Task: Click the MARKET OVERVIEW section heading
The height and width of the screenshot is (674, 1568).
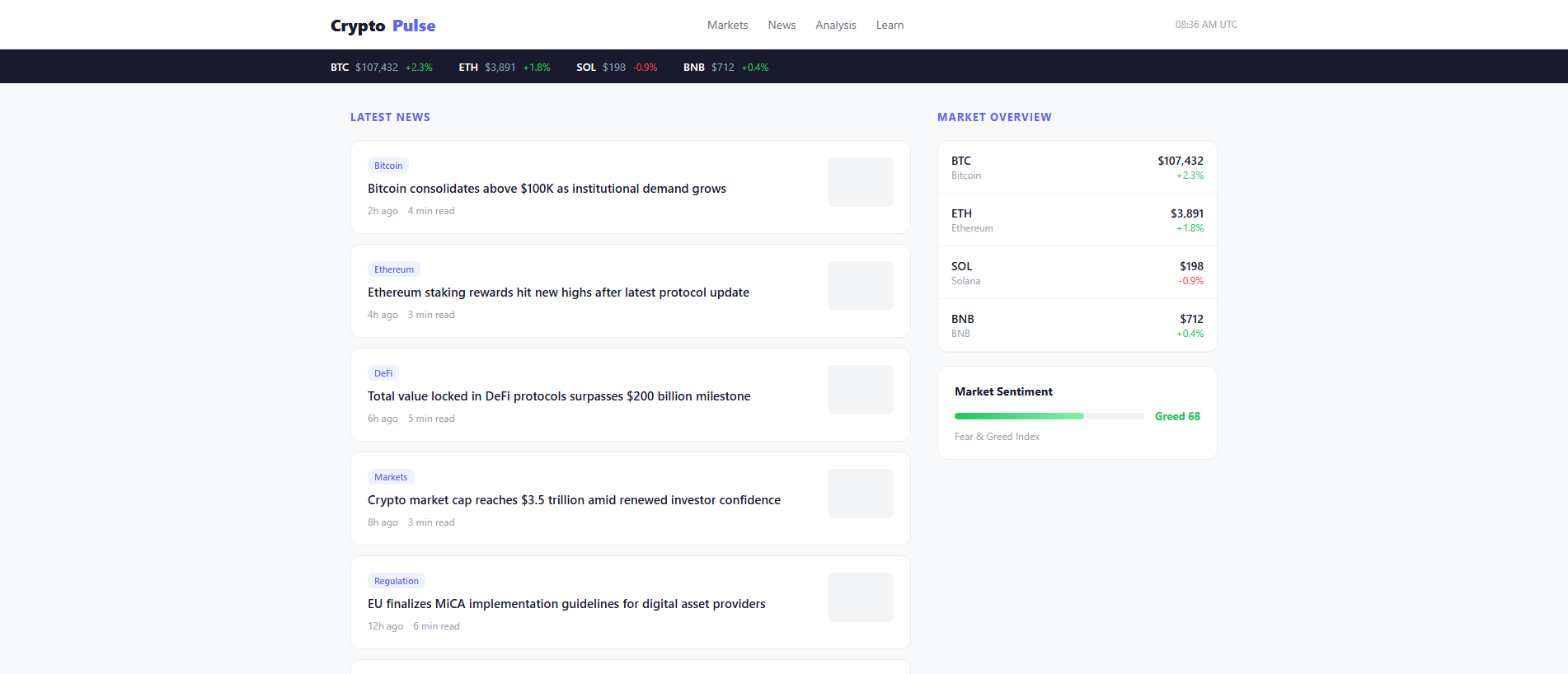Action: coord(994,117)
